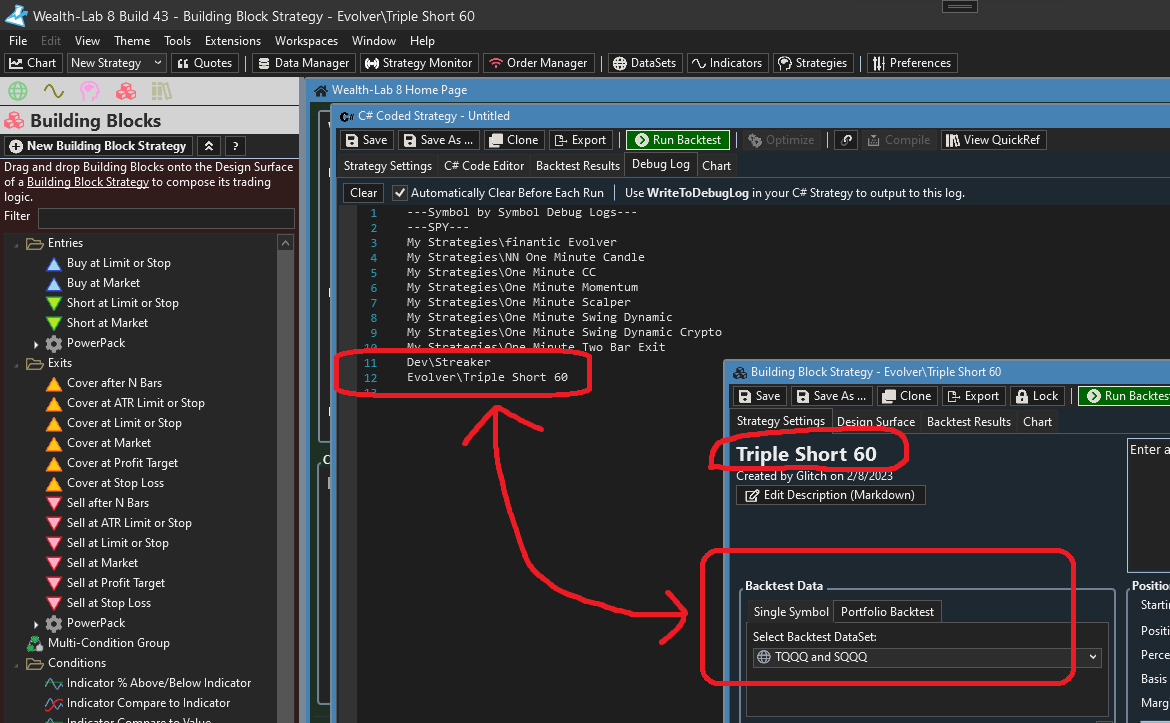Switch to the Portfolio Backtest tab

pos(887,612)
